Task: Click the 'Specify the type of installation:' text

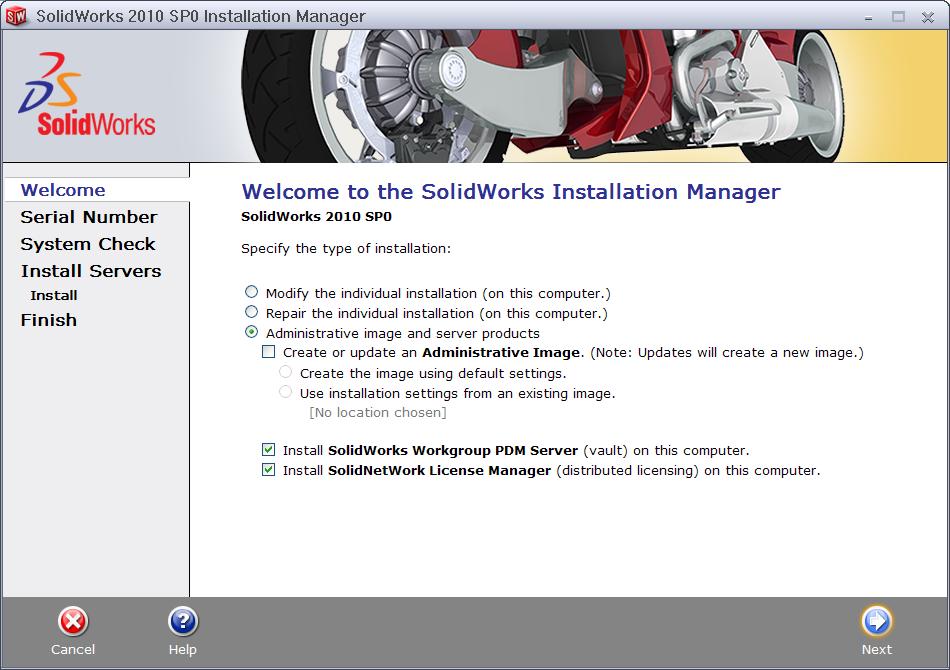Action: click(x=346, y=249)
